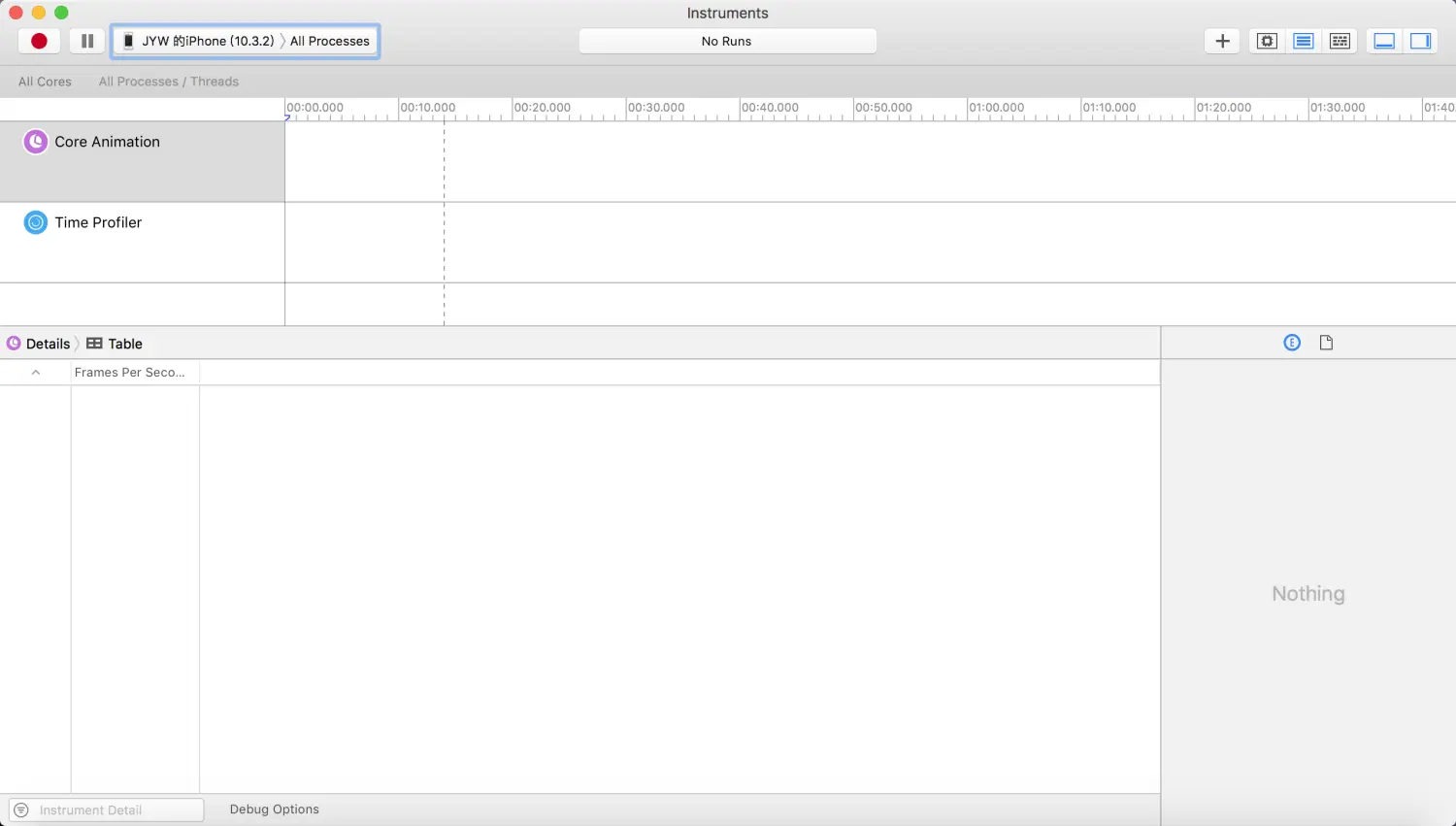Open the Details breadcrumb menu
1456x826 pixels.
click(x=39, y=344)
